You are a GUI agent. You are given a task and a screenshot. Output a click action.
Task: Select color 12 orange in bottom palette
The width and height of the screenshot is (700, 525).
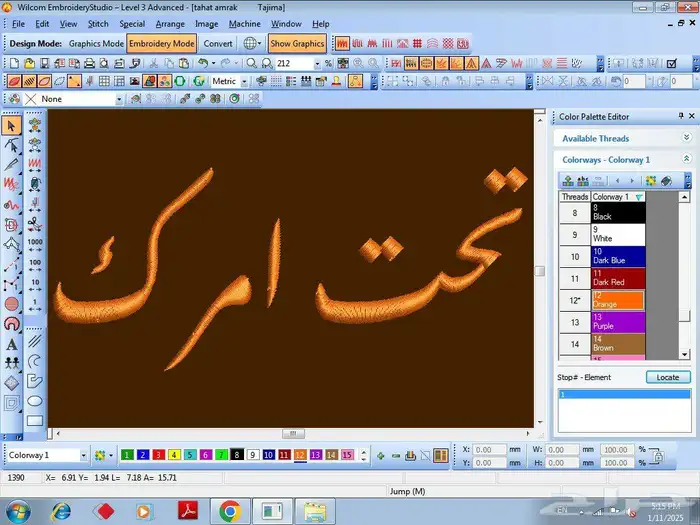[x=300, y=455]
